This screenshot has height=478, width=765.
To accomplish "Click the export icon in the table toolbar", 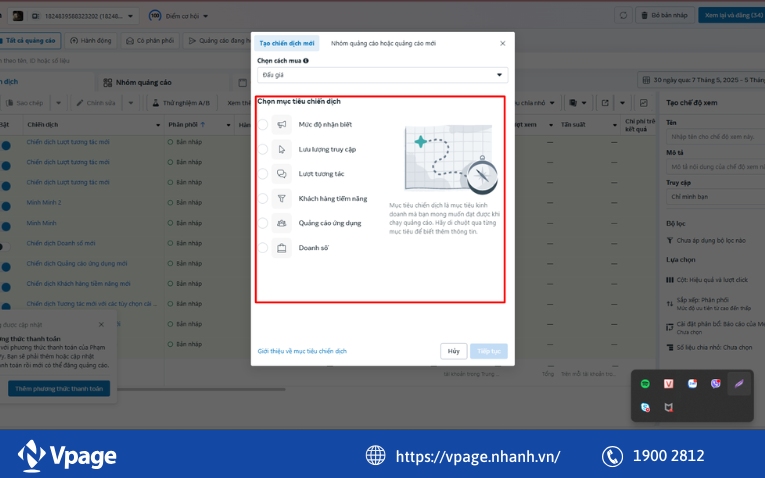I will pyautogui.click(x=605, y=103).
